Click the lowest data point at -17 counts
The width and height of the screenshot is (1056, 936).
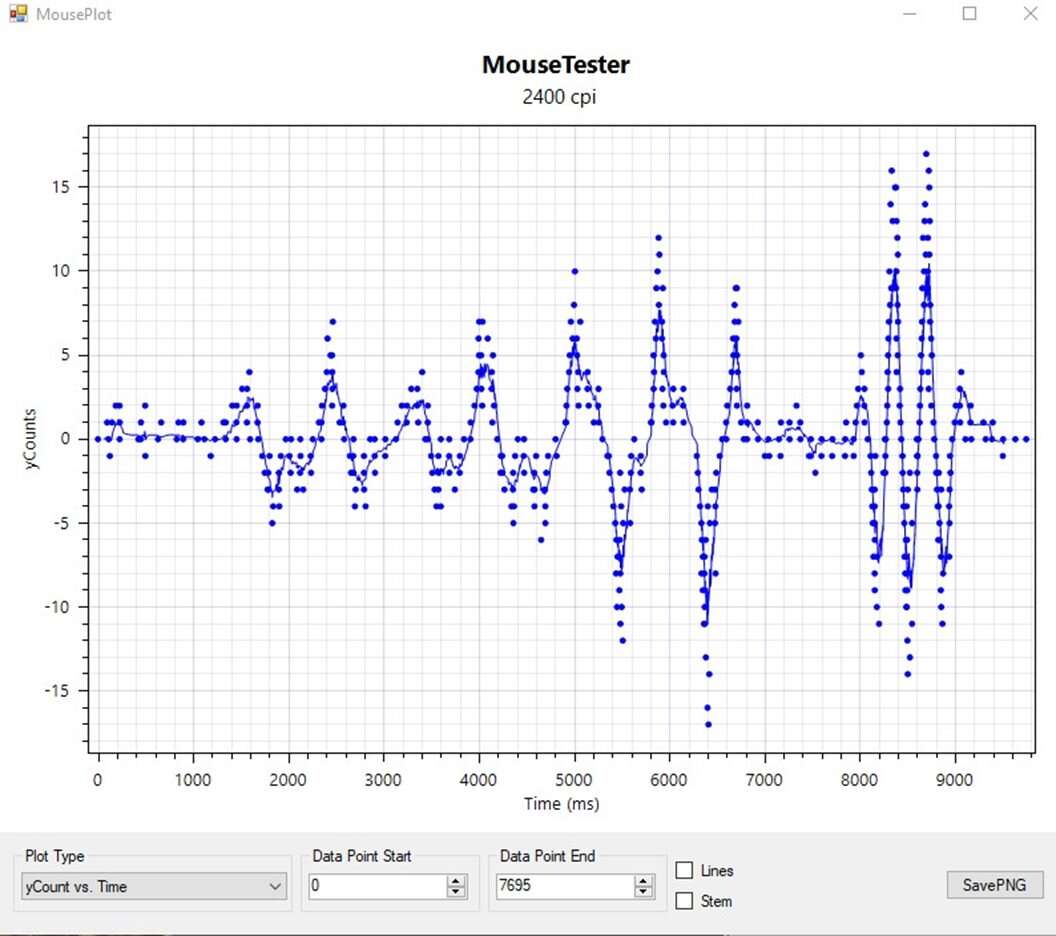(x=707, y=724)
